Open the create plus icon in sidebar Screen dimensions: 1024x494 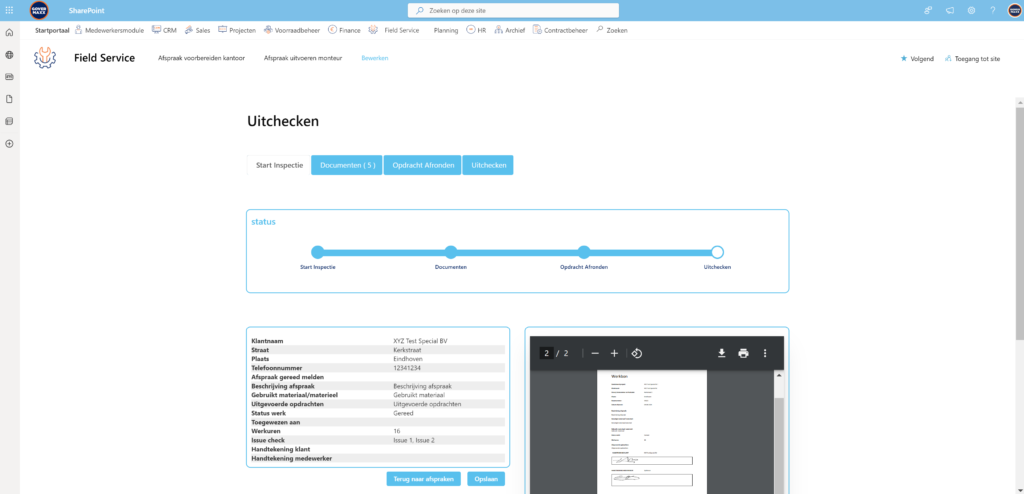pos(9,143)
